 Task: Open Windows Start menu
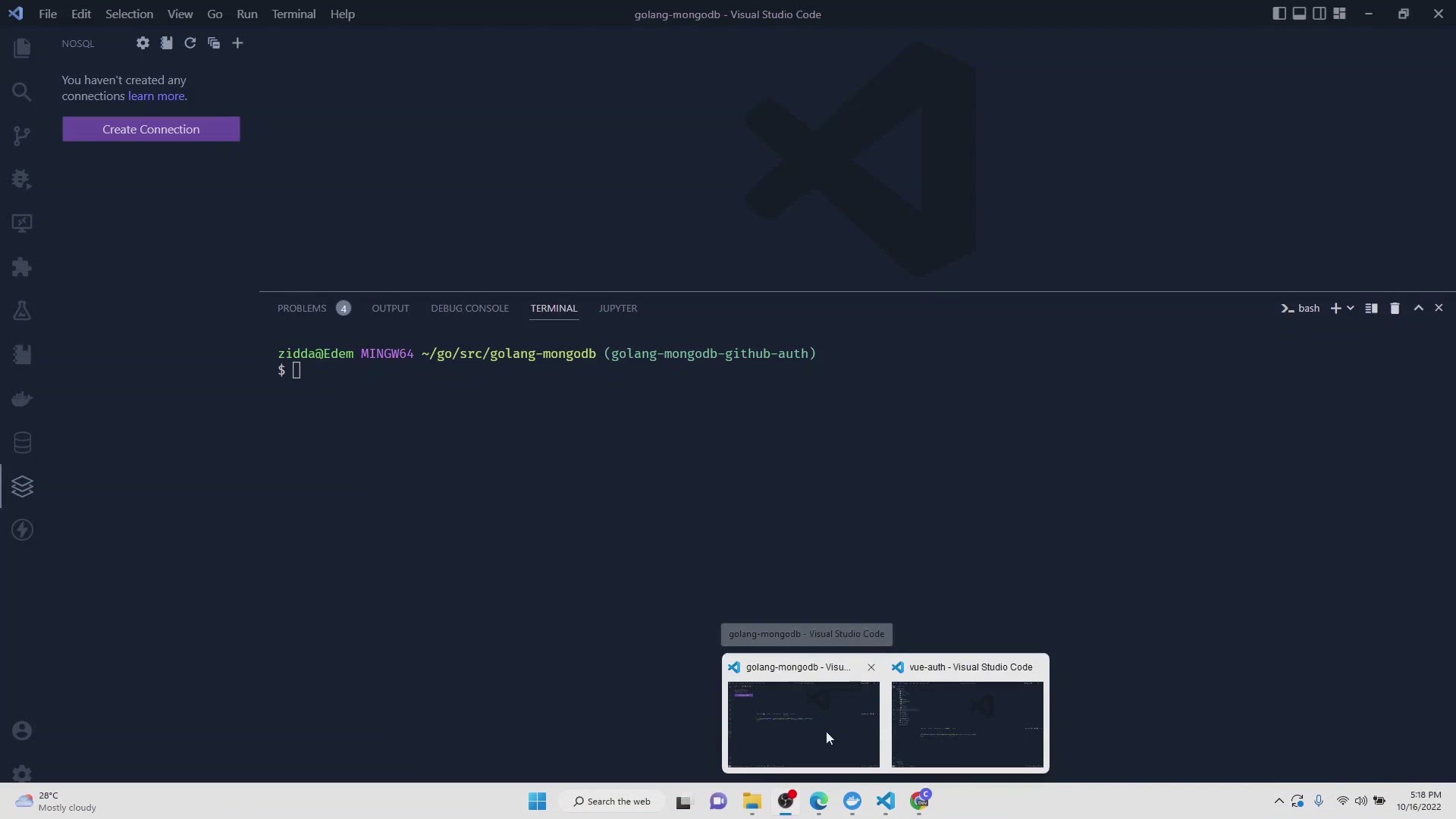(x=538, y=802)
